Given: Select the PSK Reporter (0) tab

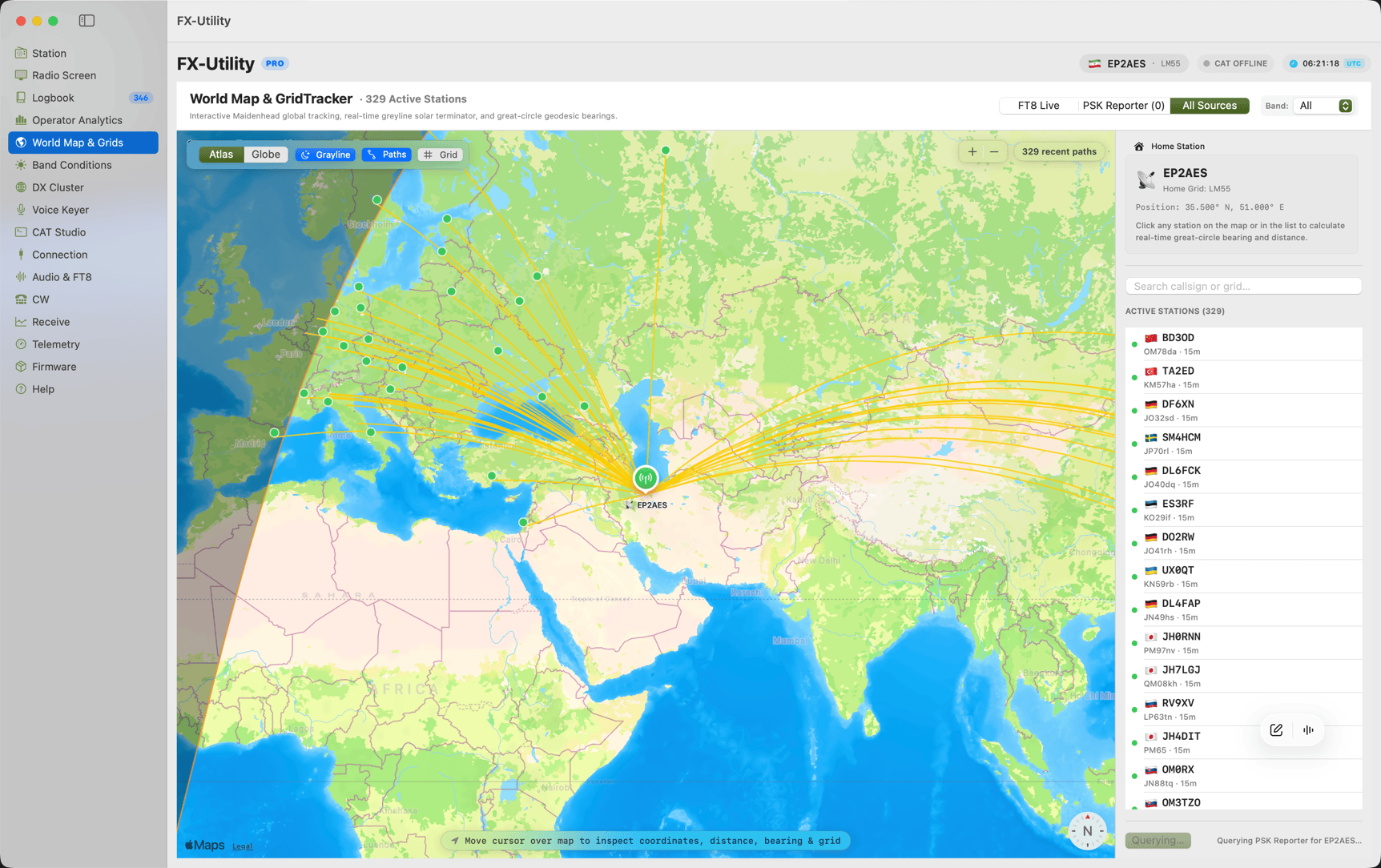Looking at the screenshot, I should point(1123,106).
